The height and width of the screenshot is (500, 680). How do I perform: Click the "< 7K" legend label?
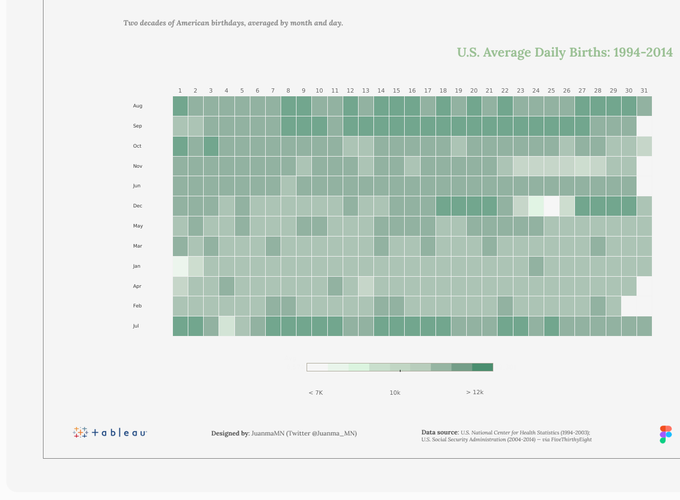[x=316, y=393]
